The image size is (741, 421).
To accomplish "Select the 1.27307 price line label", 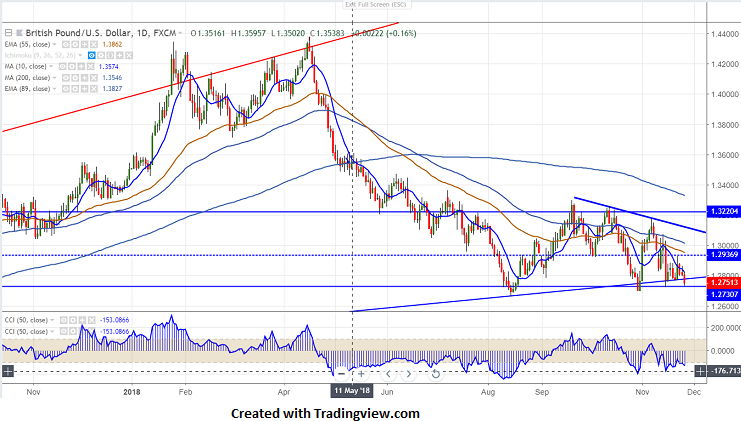I will point(723,294).
